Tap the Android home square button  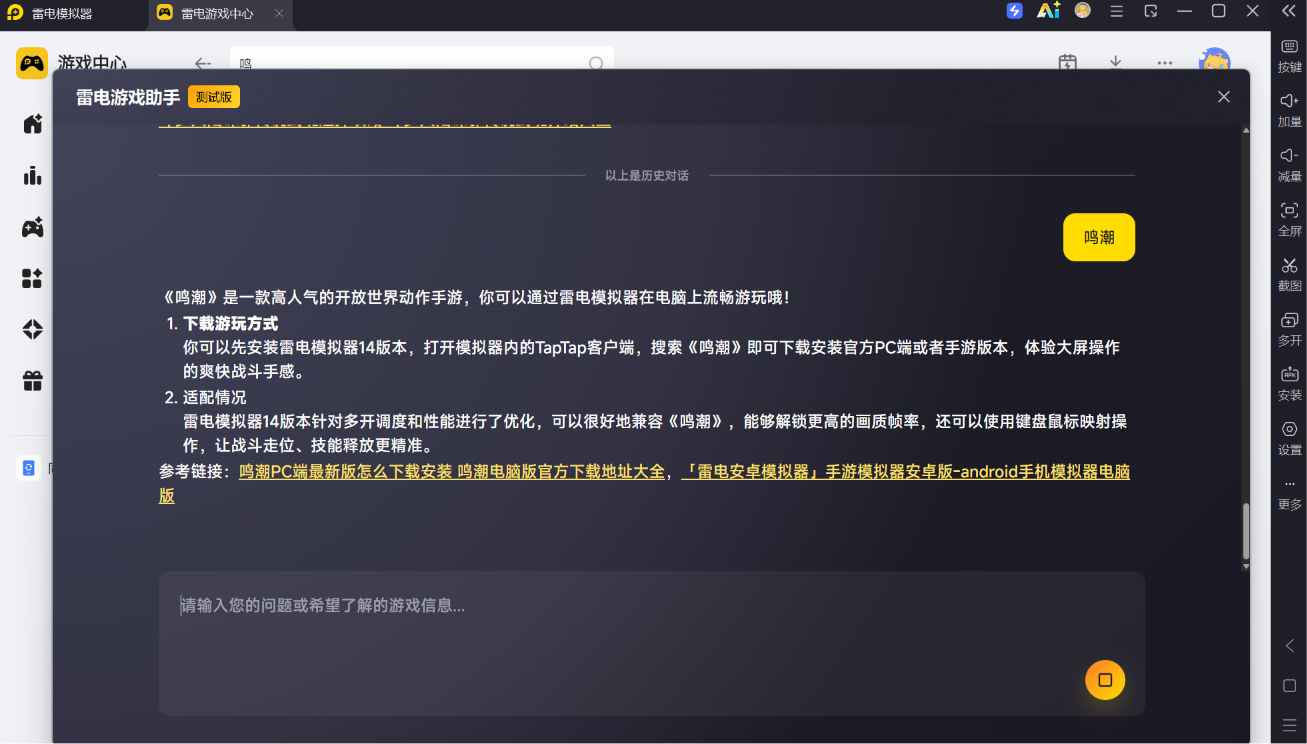click(x=1290, y=686)
